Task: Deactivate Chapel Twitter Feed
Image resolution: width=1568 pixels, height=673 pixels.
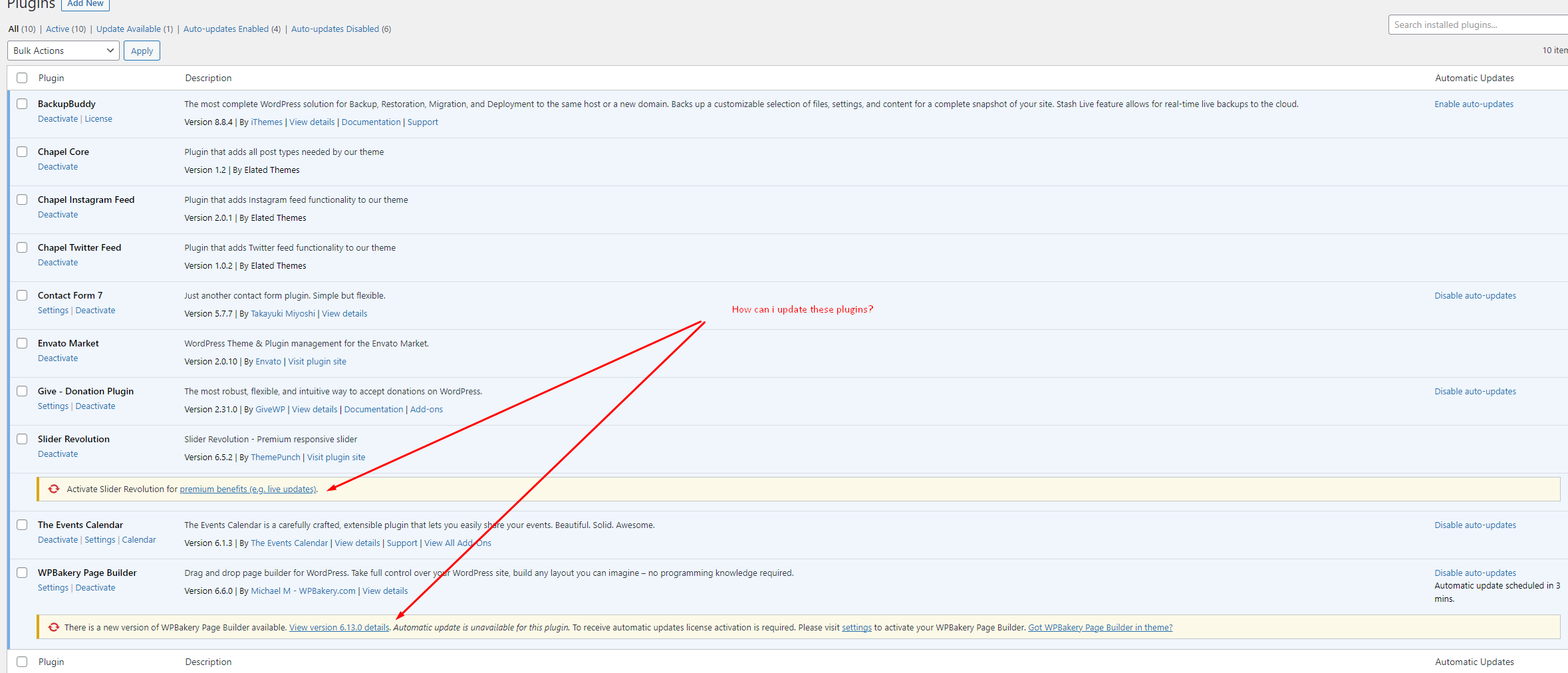Action: pos(58,263)
